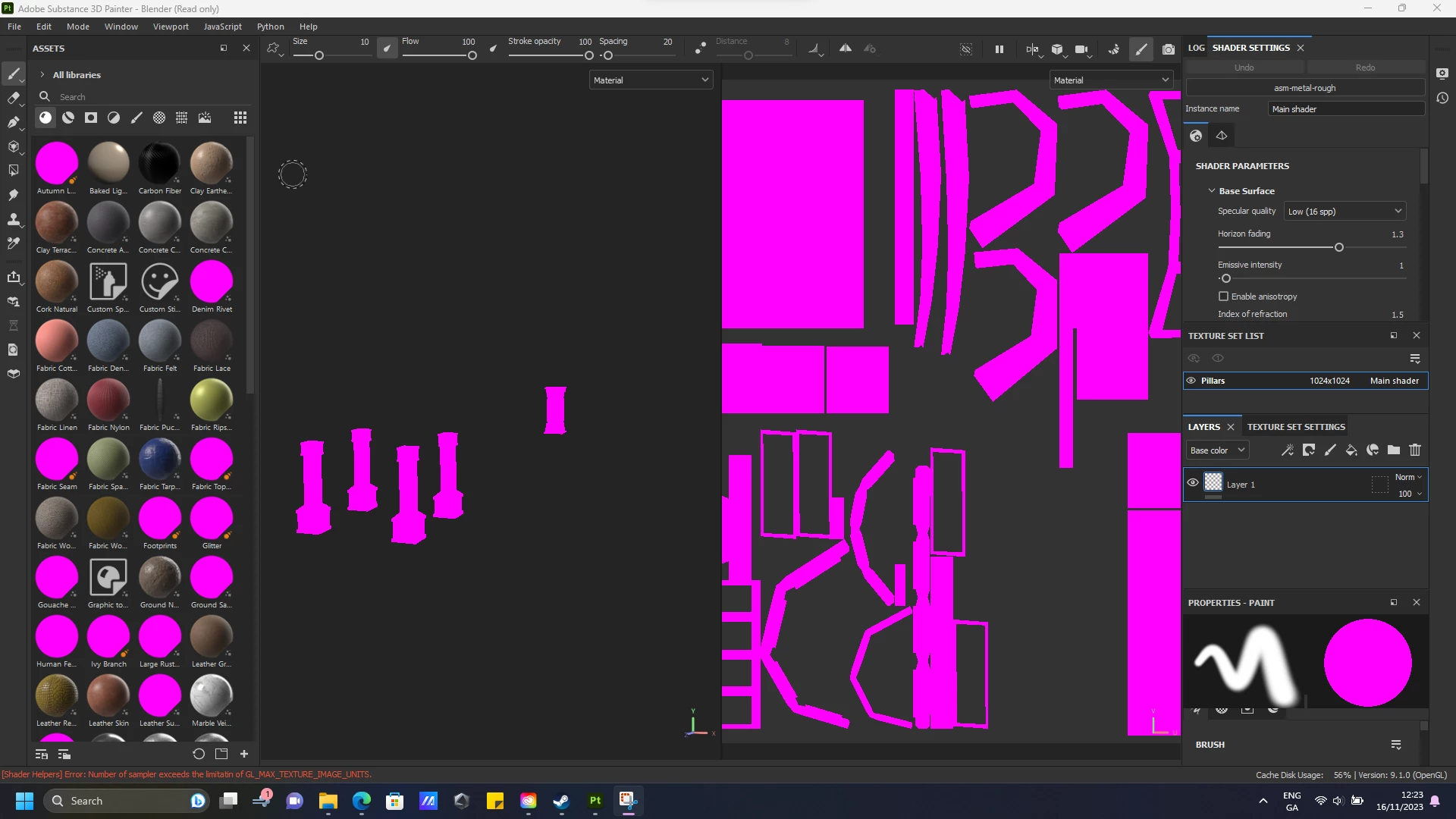Select the Eraser tool in left toolbar
The width and height of the screenshot is (1456, 819).
coord(13,98)
